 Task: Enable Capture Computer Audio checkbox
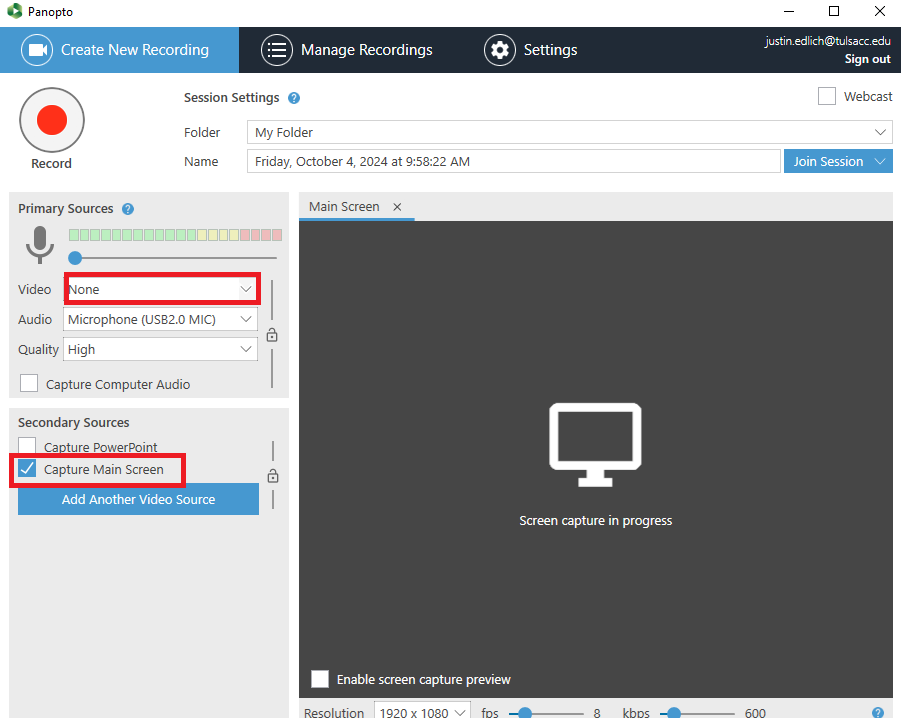point(29,383)
